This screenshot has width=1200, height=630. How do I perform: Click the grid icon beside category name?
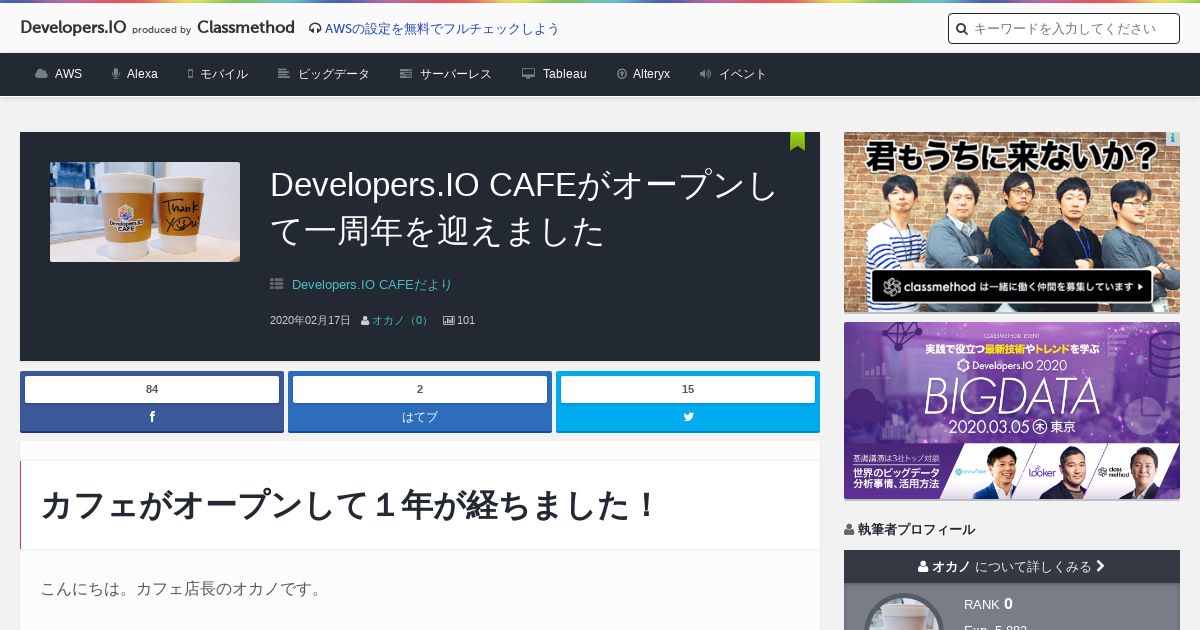277,285
